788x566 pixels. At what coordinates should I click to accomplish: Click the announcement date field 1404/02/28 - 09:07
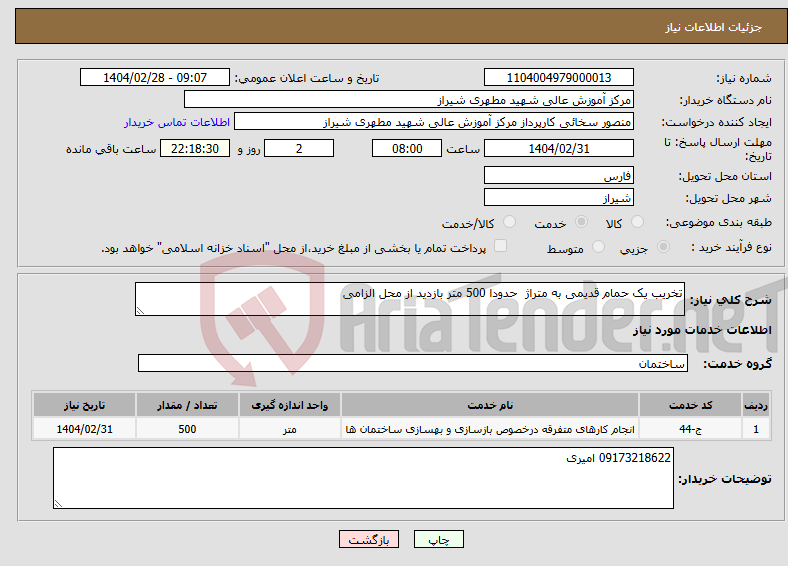(x=155, y=77)
